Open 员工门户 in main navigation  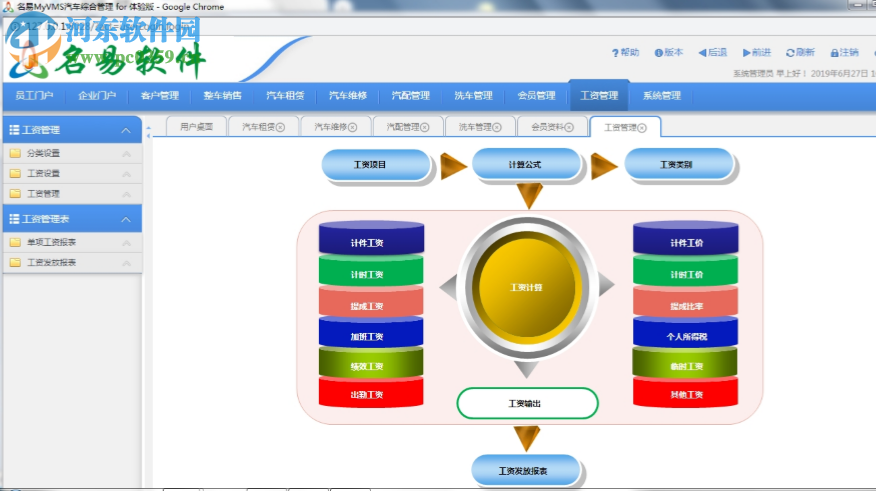click(x=34, y=96)
